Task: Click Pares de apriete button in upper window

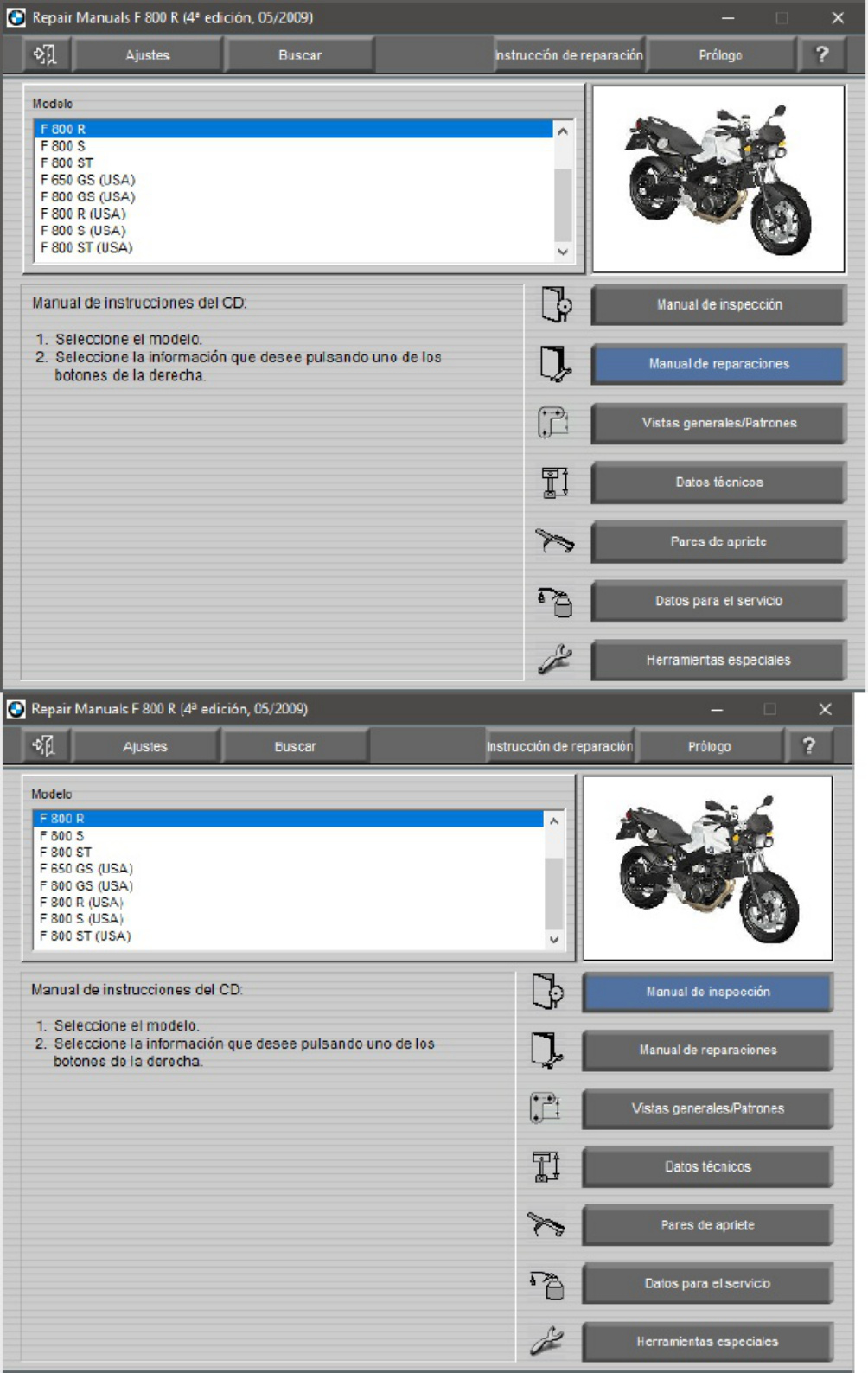Action: pos(718,542)
